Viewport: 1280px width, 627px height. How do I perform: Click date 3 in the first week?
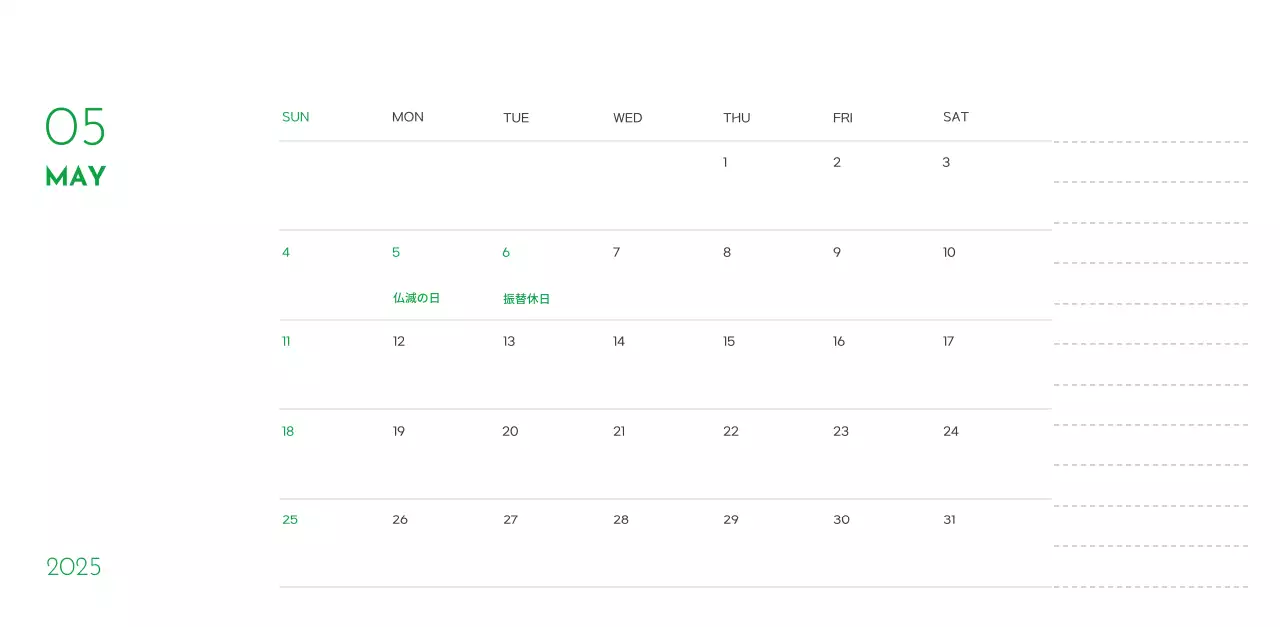[x=946, y=162]
